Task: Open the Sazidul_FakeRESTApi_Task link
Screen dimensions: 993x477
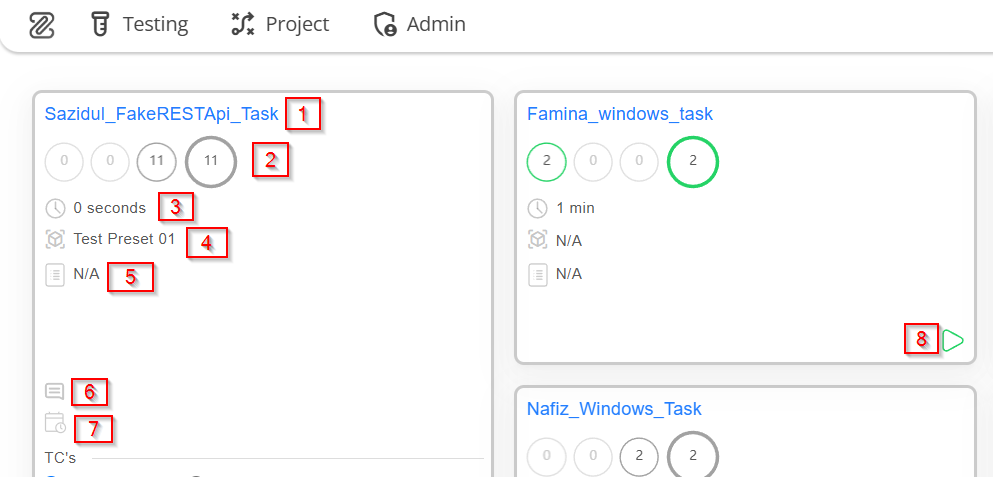Action: (x=161, y=113)
